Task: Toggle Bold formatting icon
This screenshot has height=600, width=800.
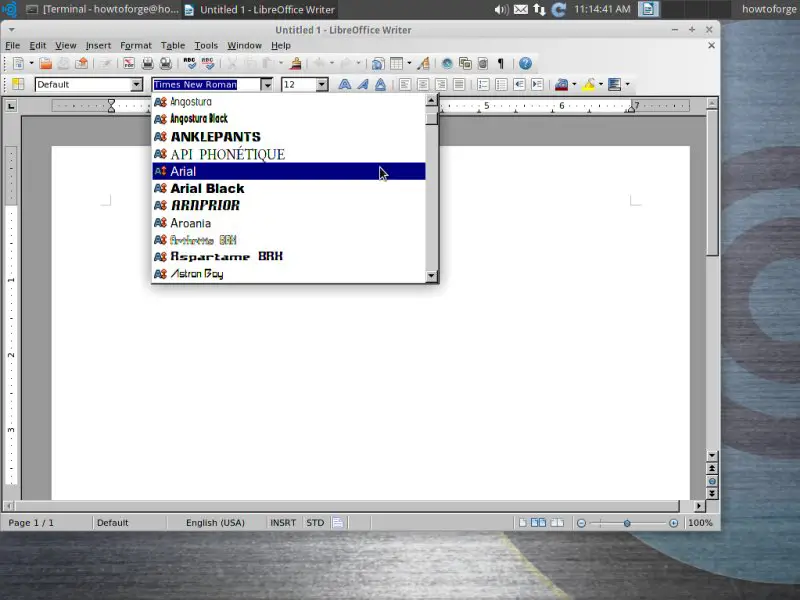Action: click(344, 84)
